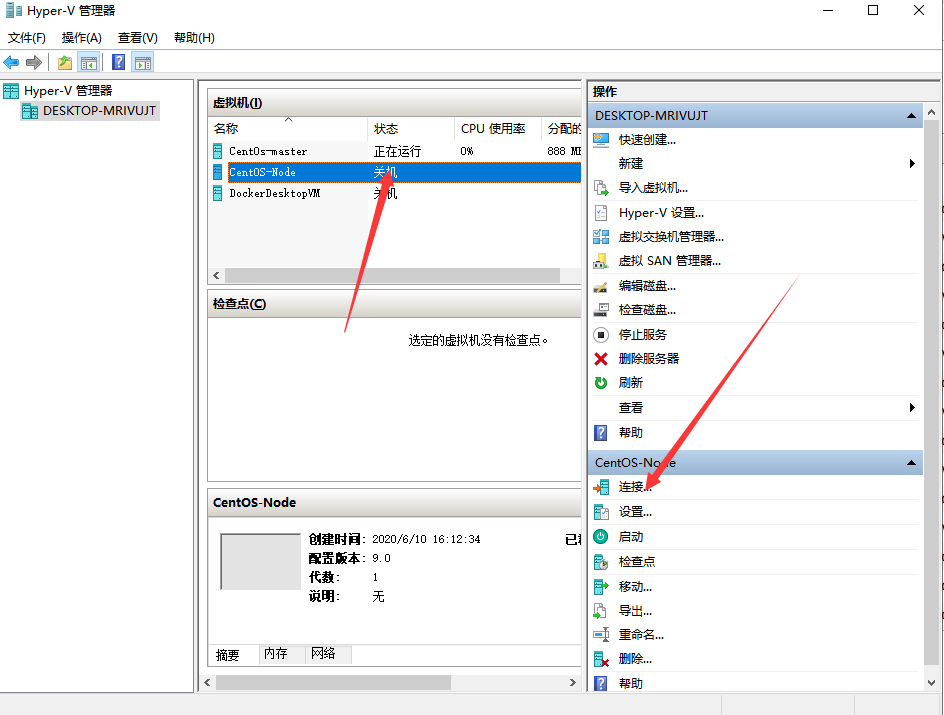Viewport: 944px width, 715px height.
Task: Open the 帮助(H) menu
Action: click(x=194, y=38)
